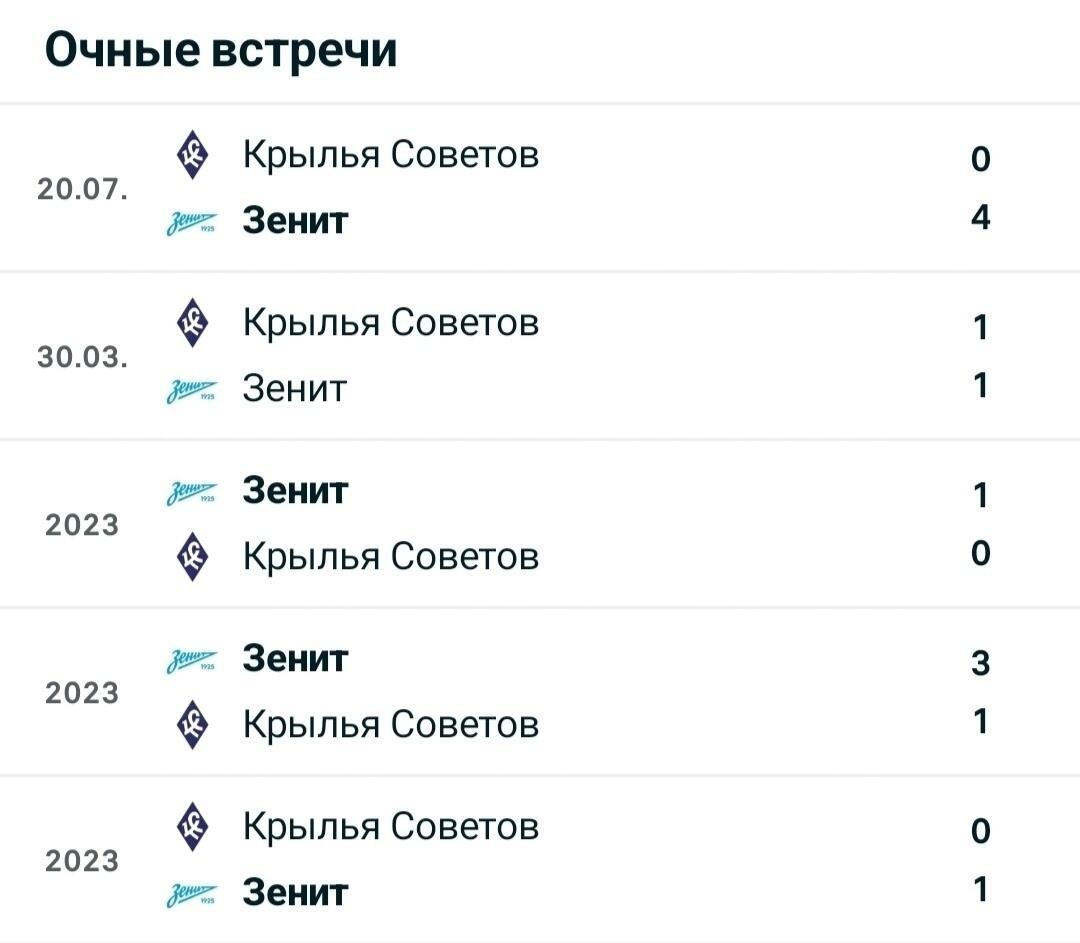This screenshot has width=1080, height=943.
Task: Click Zenit logo in 20.07 match
Action: [192, 222]
